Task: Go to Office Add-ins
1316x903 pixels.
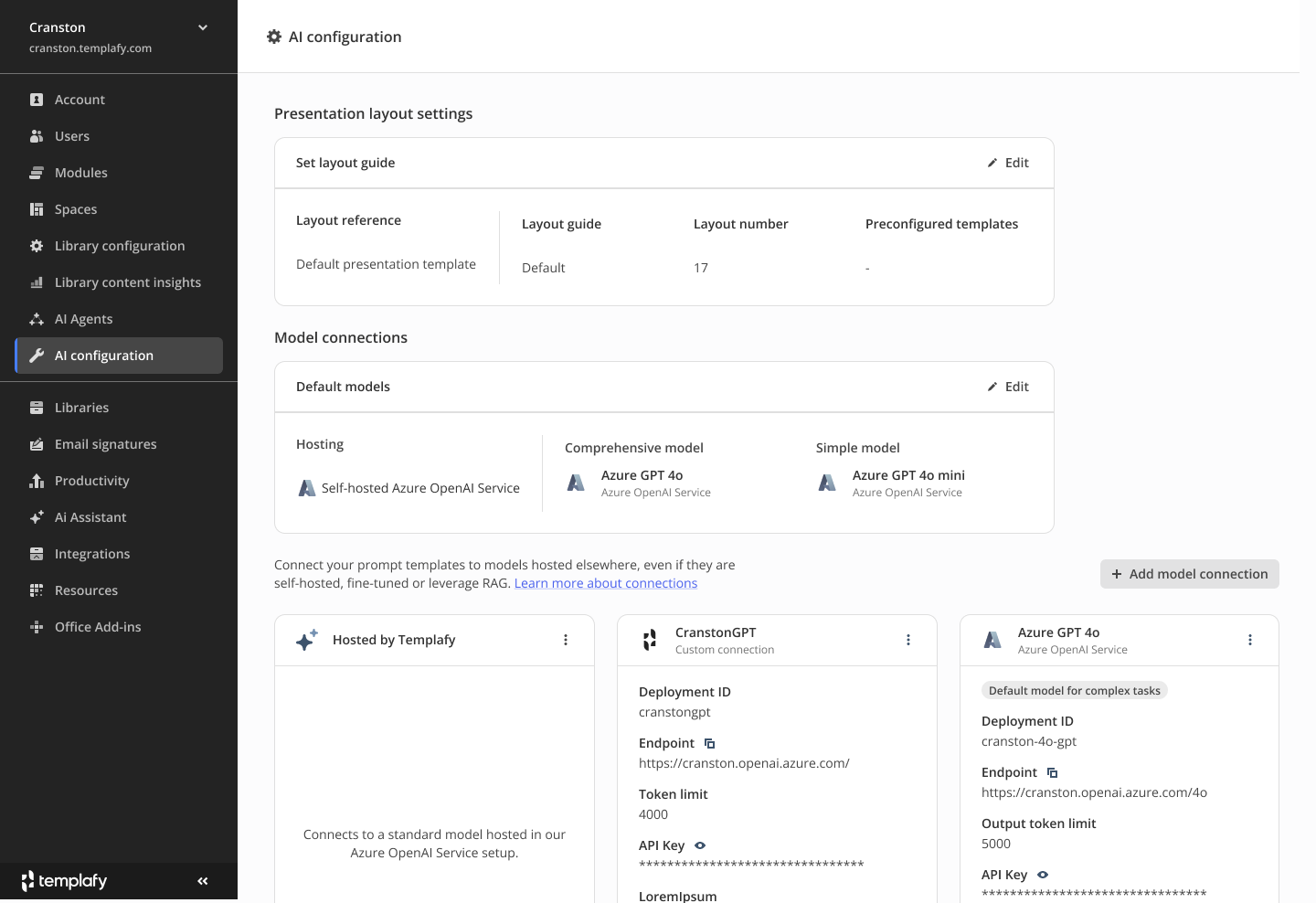Action: coord(119,627)
